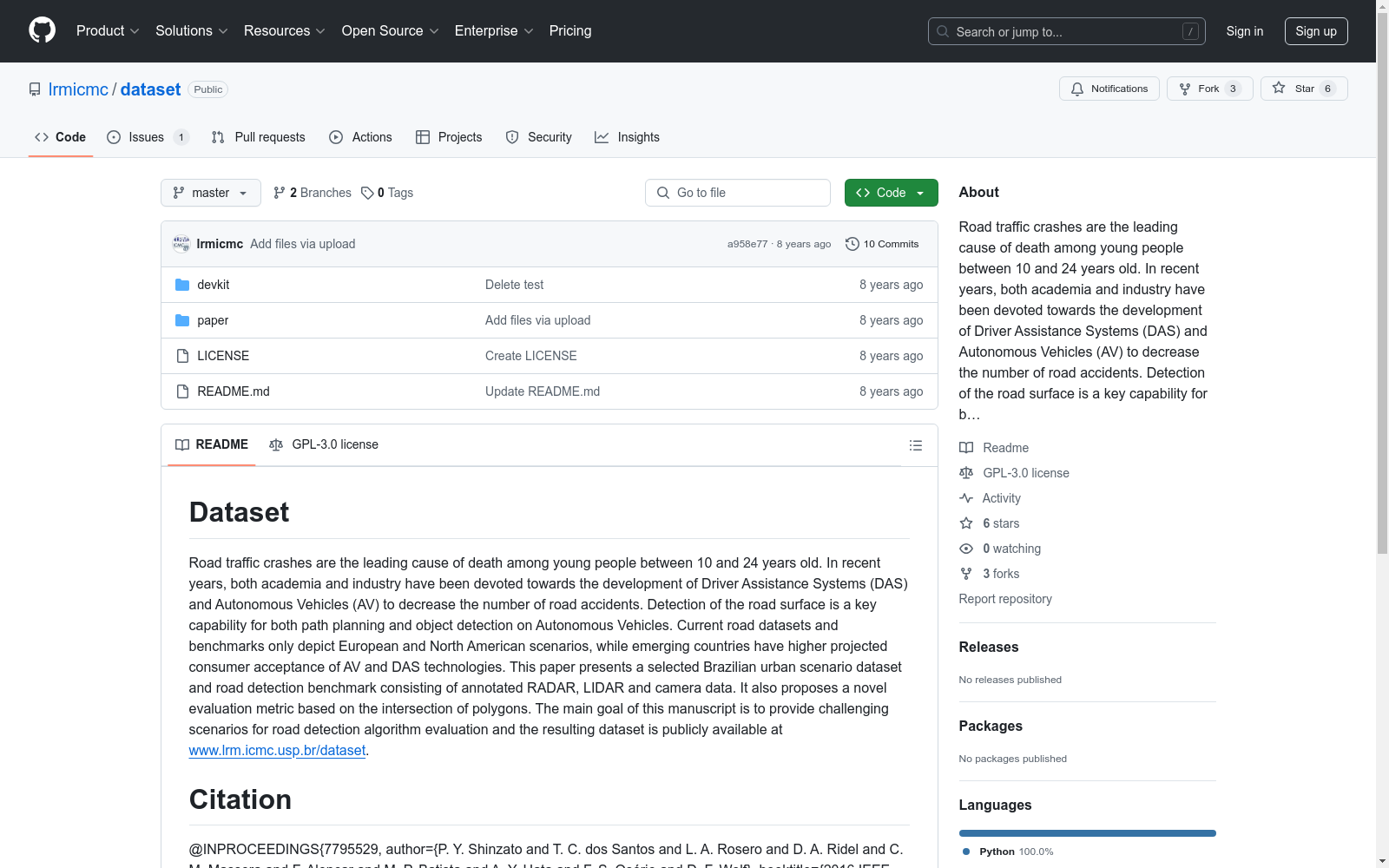Click the LICENSE file icon

pyautogui.click(x=182, y=356)
